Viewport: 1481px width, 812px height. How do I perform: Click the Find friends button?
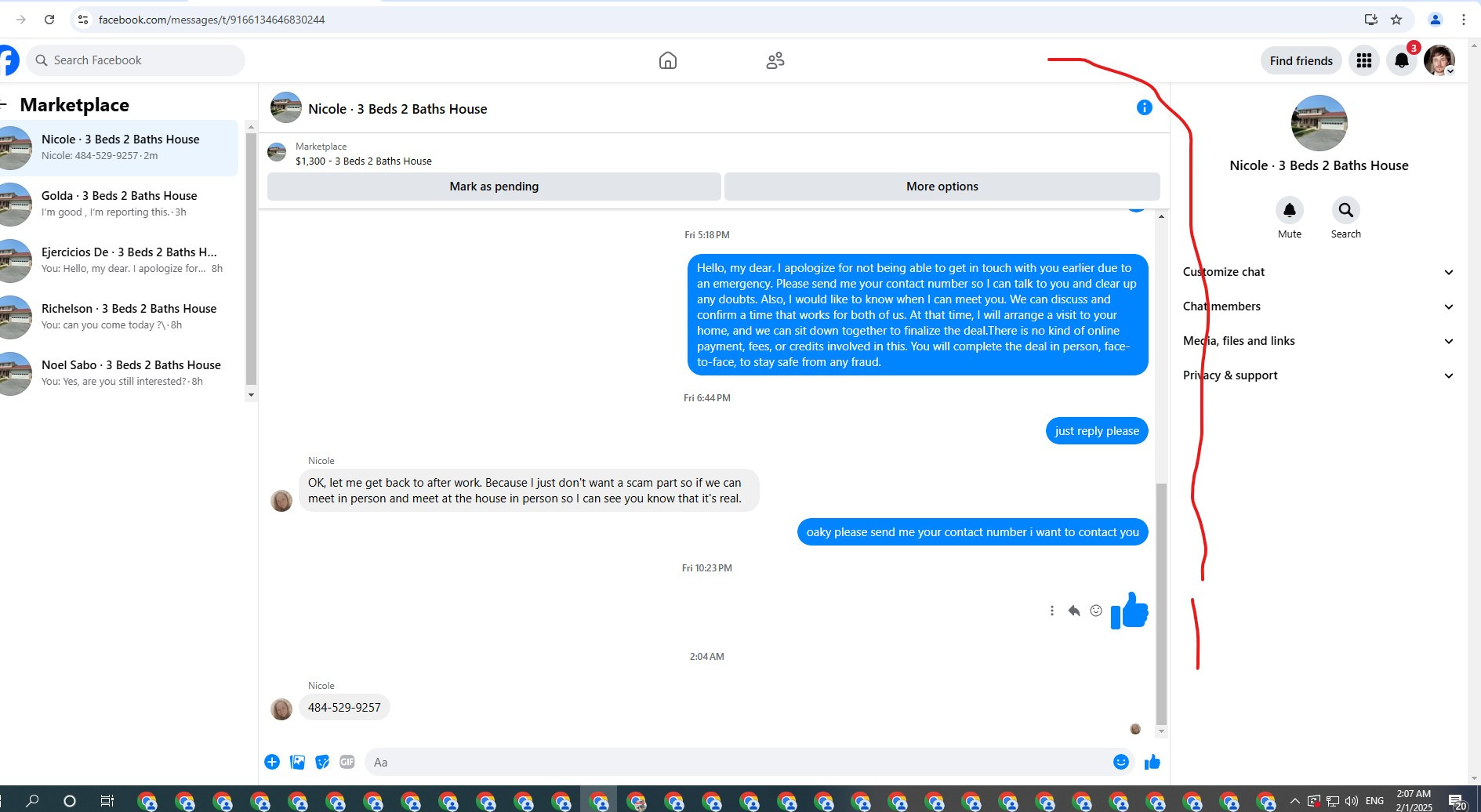(1301, 60)
